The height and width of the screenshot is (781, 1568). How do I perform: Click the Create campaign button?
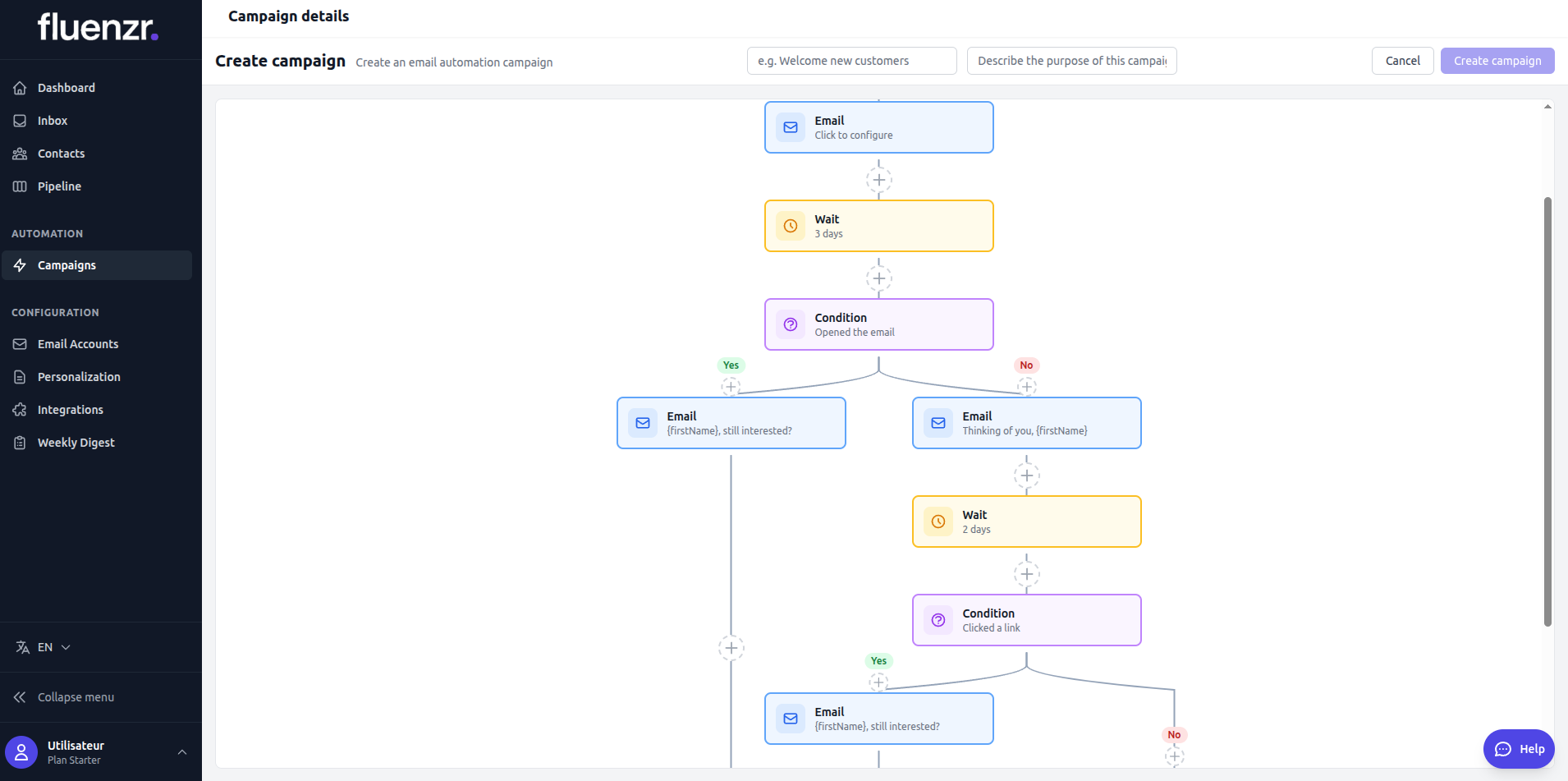1497,61
